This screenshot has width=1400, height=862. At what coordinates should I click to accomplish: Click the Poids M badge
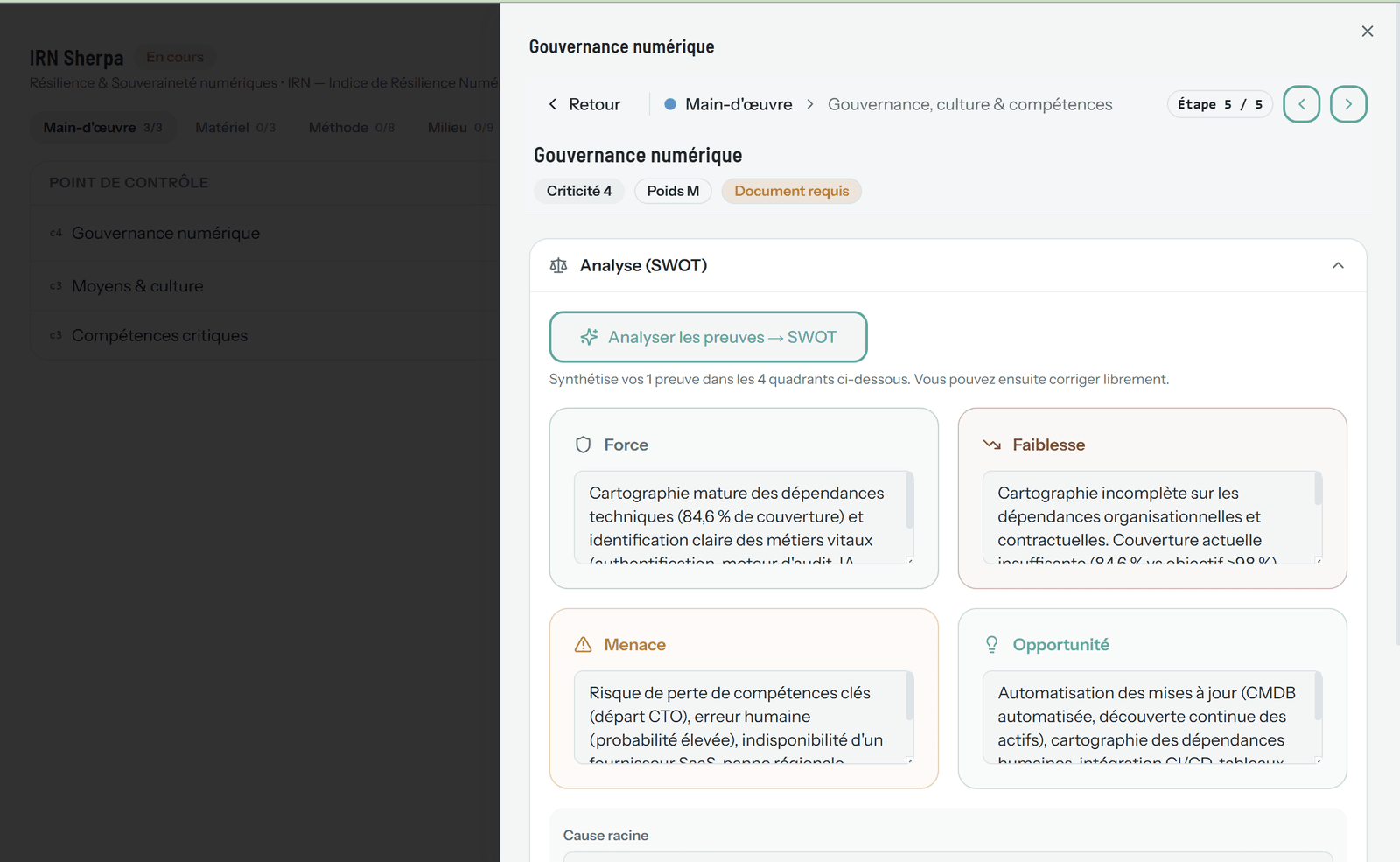673,191
